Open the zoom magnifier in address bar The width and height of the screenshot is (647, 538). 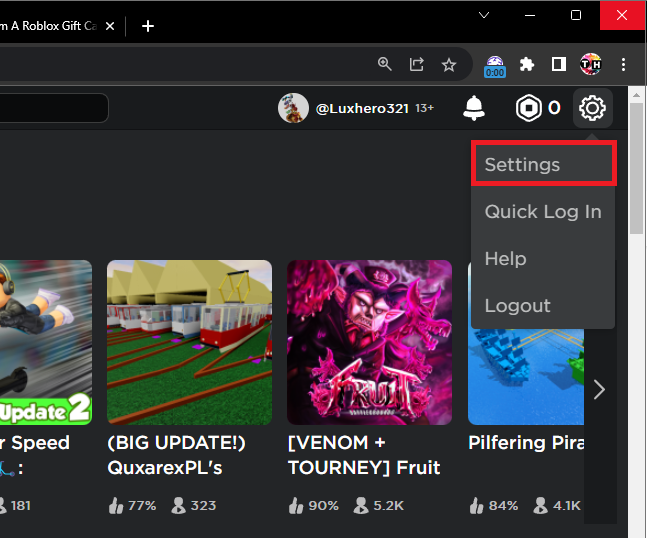click(385, 64)
